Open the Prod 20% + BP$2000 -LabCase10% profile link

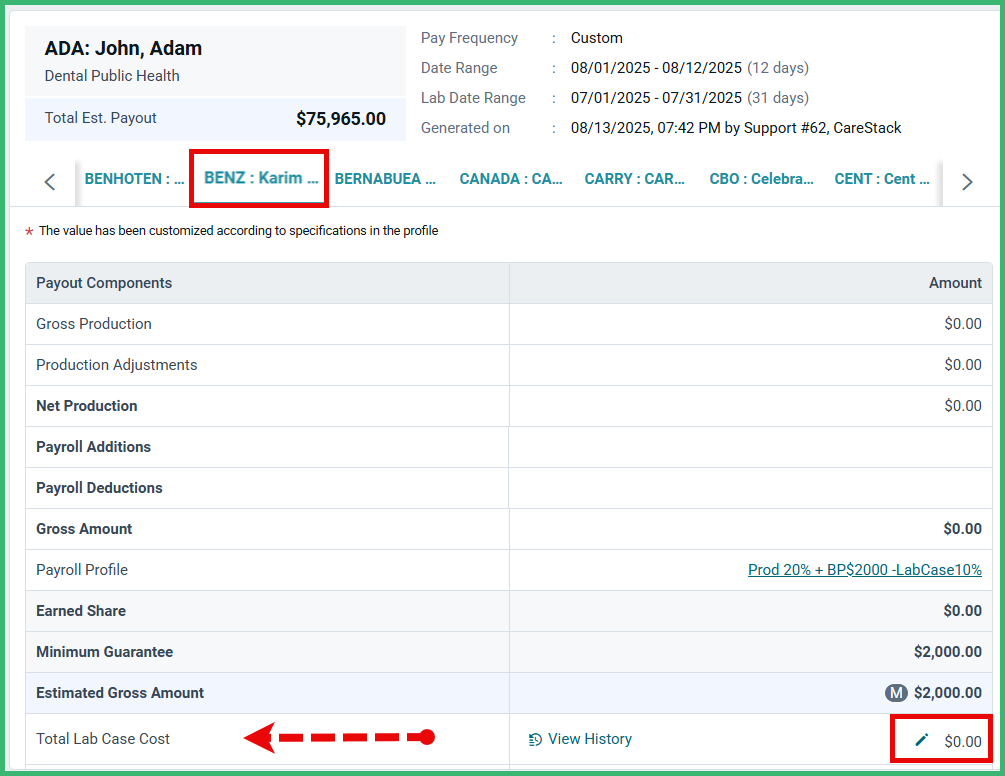(x=865, y=570)
